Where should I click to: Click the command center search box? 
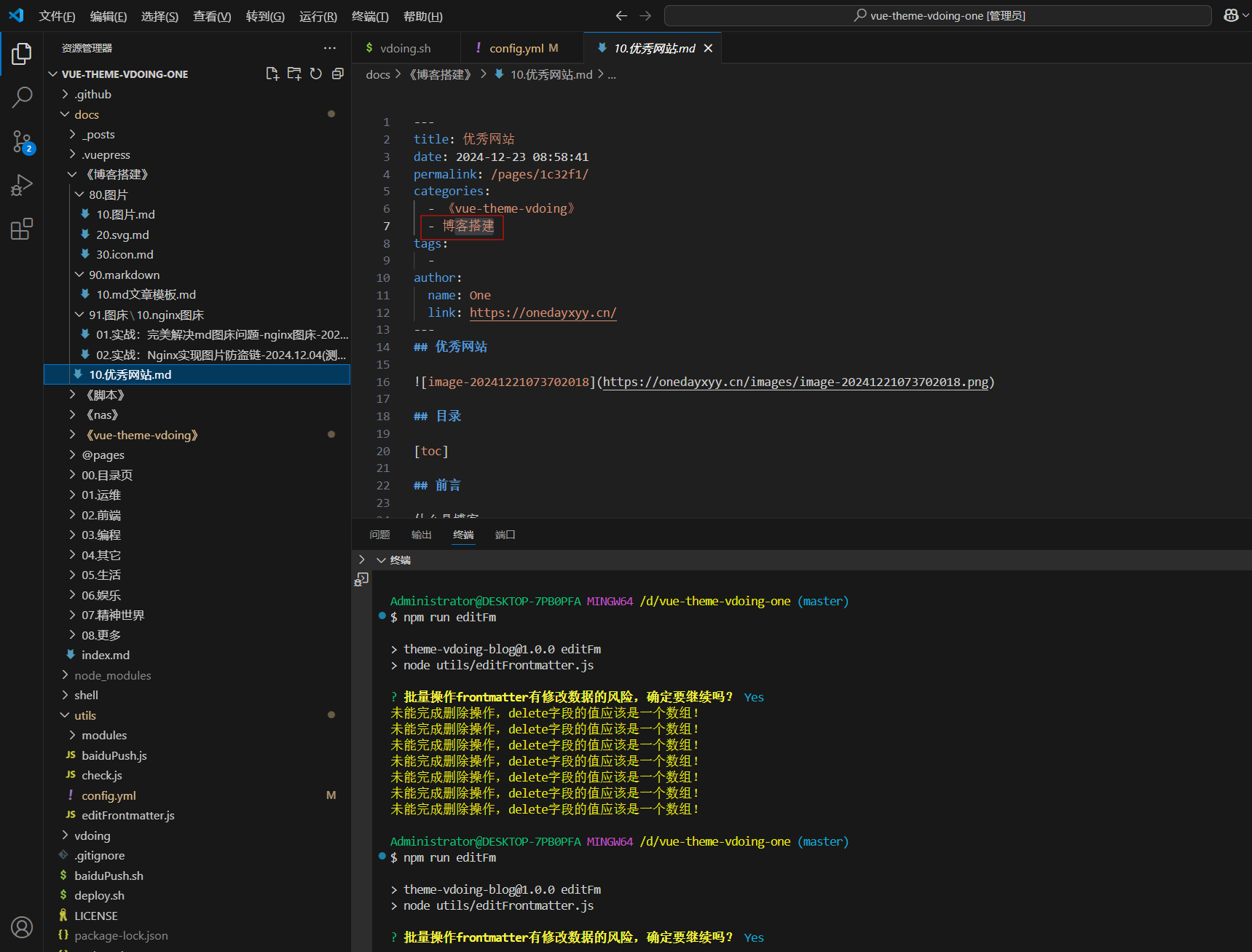(938, 15)
